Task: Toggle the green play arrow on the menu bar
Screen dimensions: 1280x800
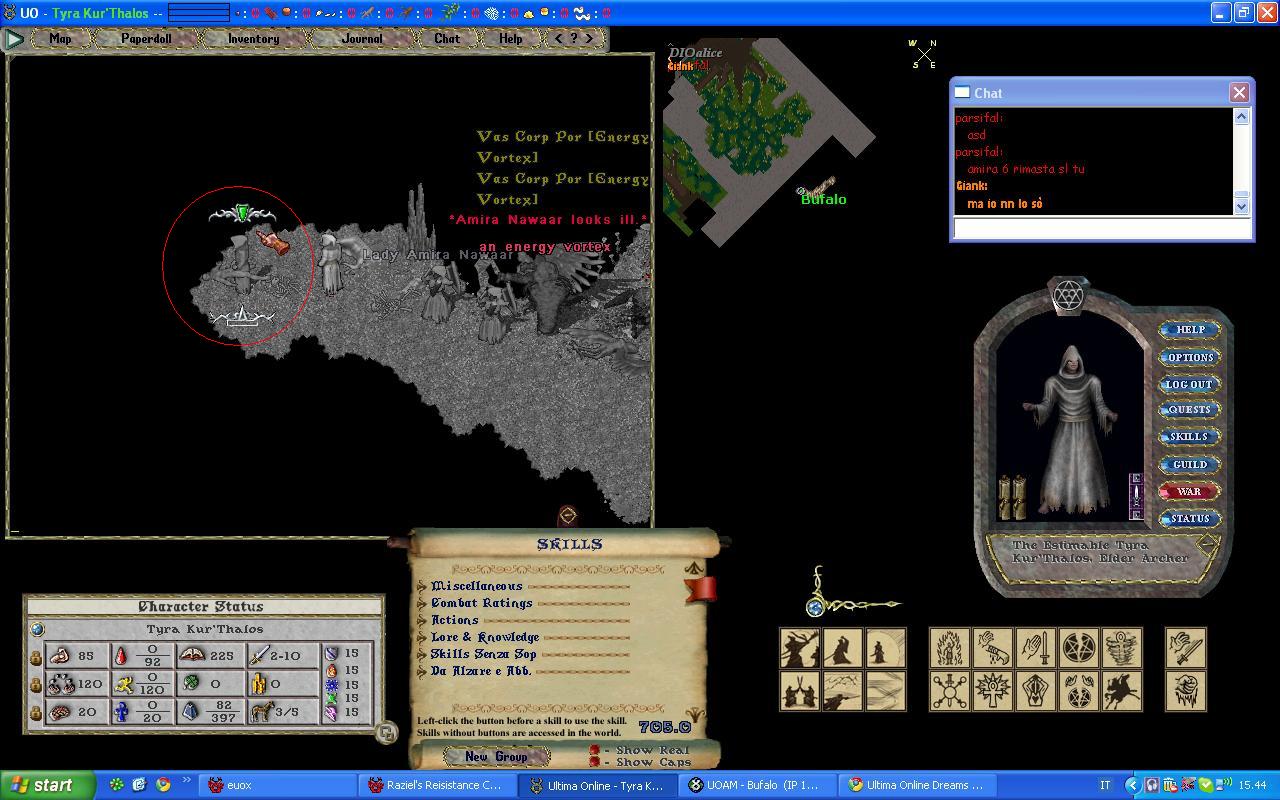Action: click(x=14, y=39)
